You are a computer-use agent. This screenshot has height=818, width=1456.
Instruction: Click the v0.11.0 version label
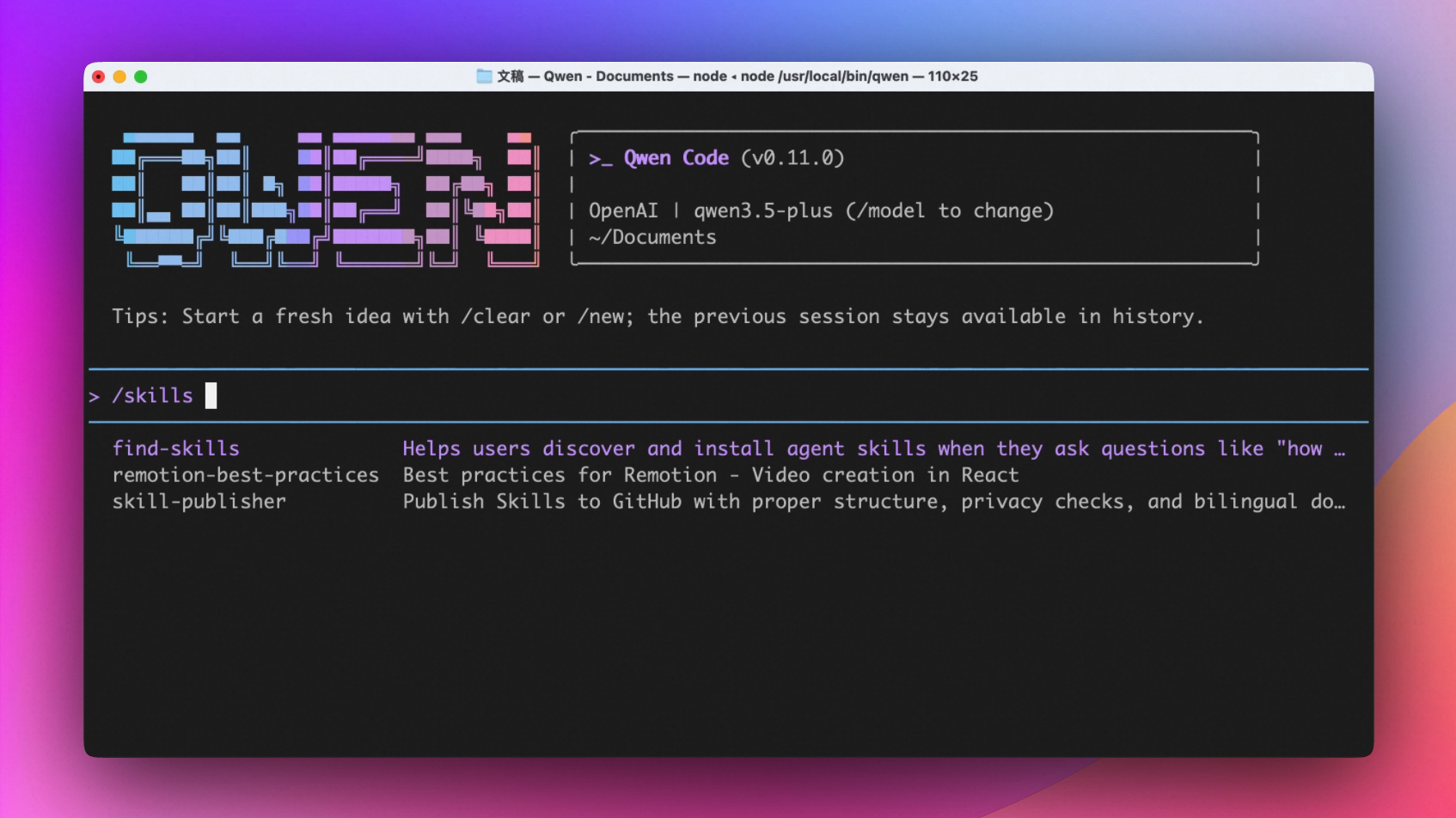[x=792, y=158]
